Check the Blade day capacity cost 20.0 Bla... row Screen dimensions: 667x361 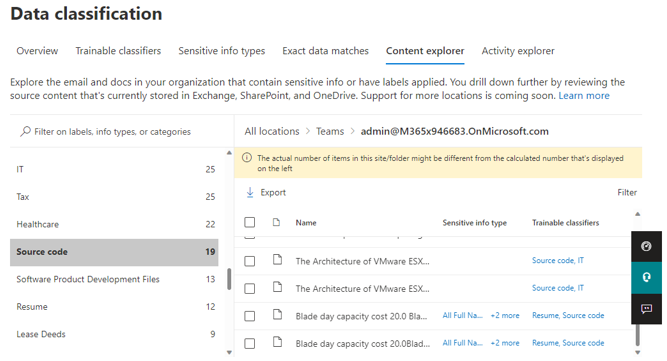click(x=250, y=316)
